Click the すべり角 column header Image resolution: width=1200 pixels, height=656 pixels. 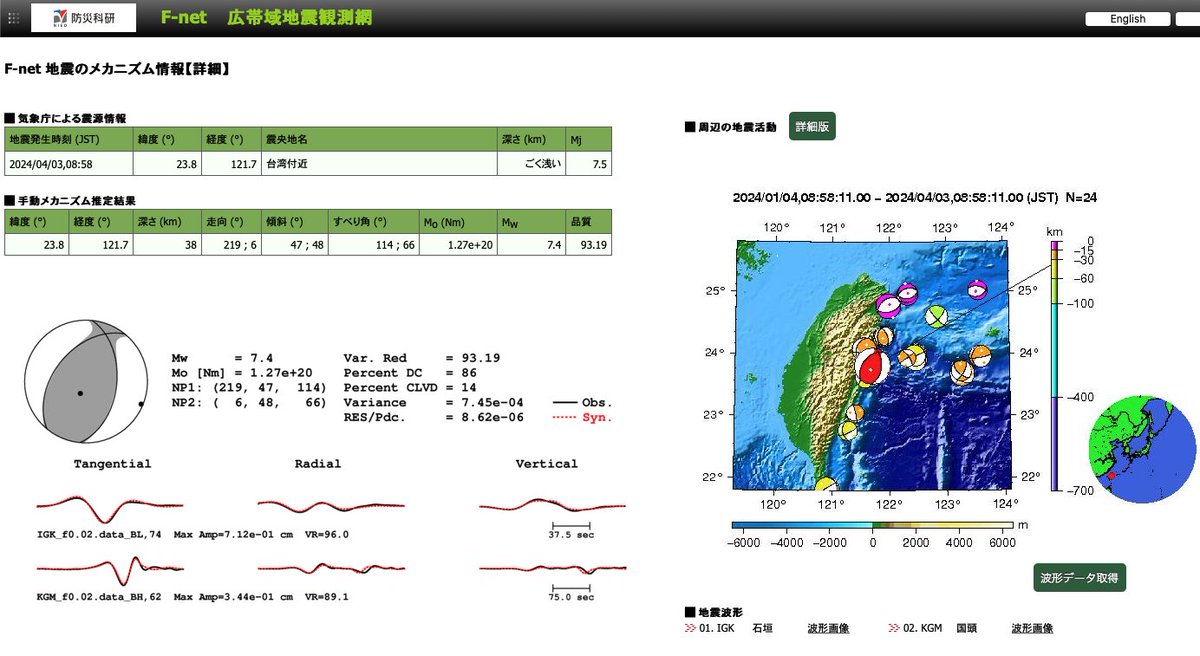(374, 220)
